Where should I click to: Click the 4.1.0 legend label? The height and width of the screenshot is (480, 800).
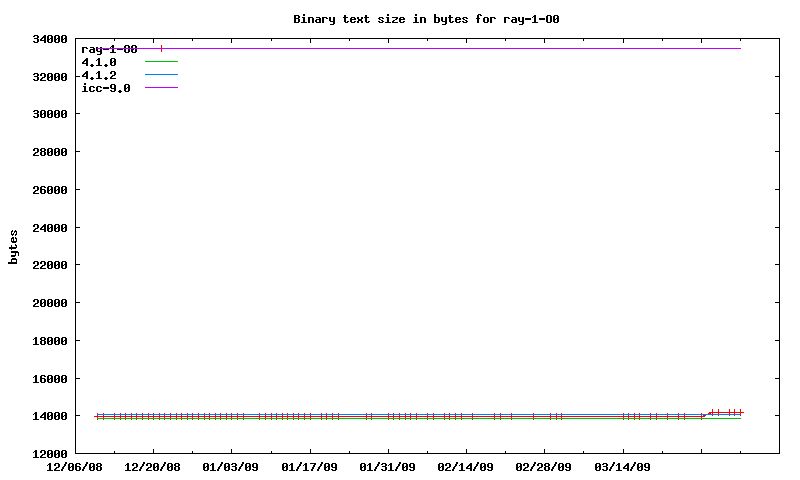pyautogui.click(x=99, y=62)
